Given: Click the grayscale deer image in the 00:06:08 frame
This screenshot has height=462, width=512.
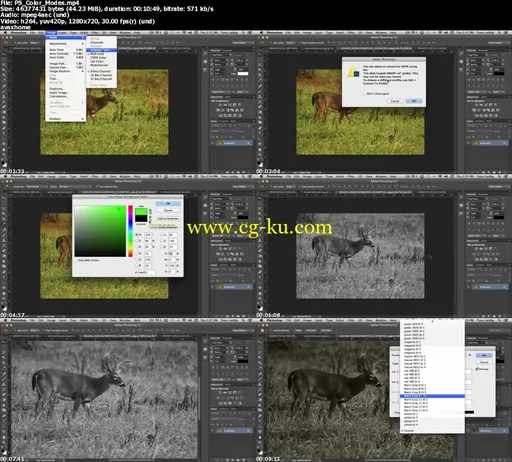Looking at the screenshot, I should (360, 256).
